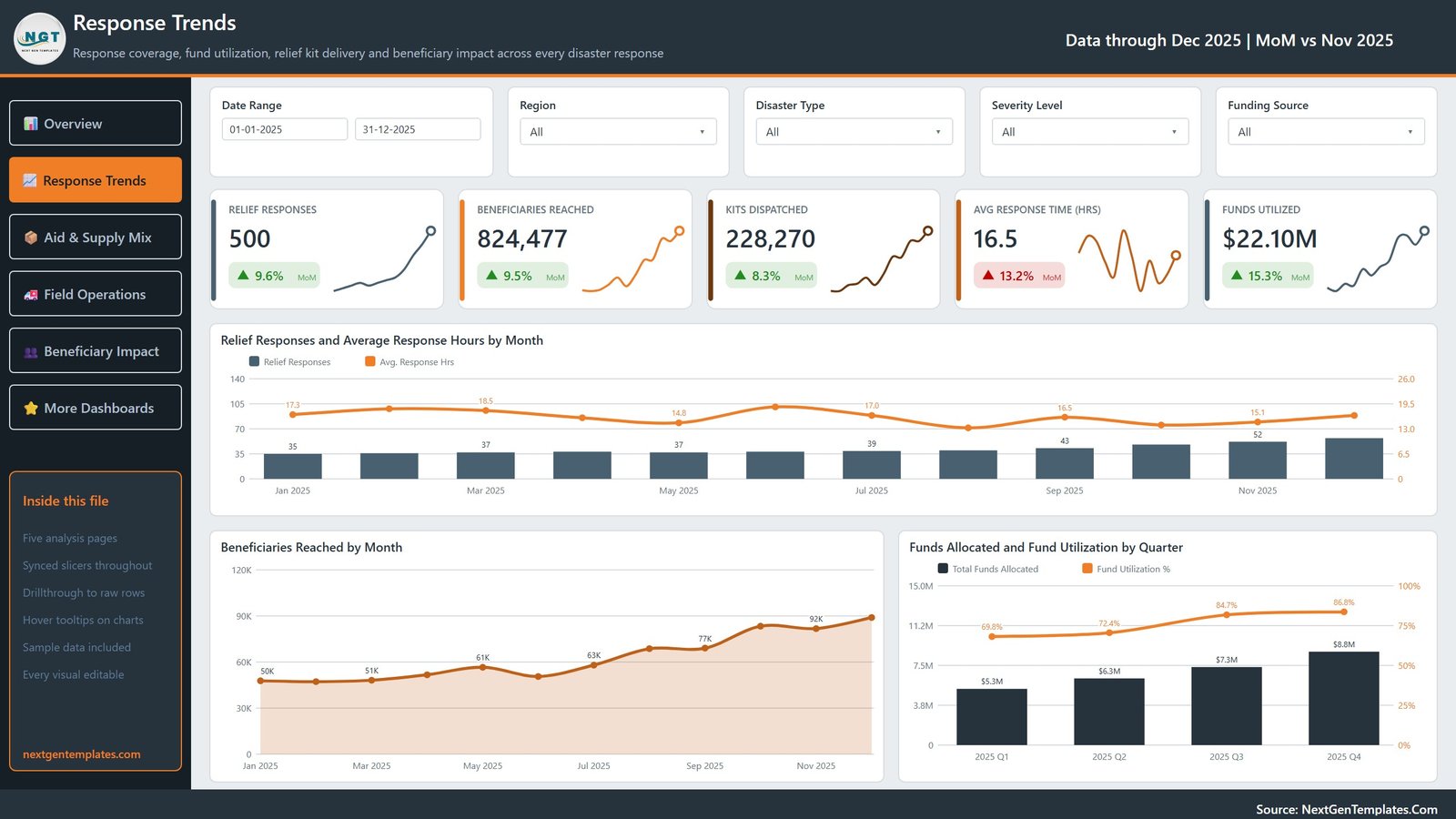This screenshot has height=819, width=1456.
Task: Click the 15.3% MoM badge
Action: (1268, 276)
